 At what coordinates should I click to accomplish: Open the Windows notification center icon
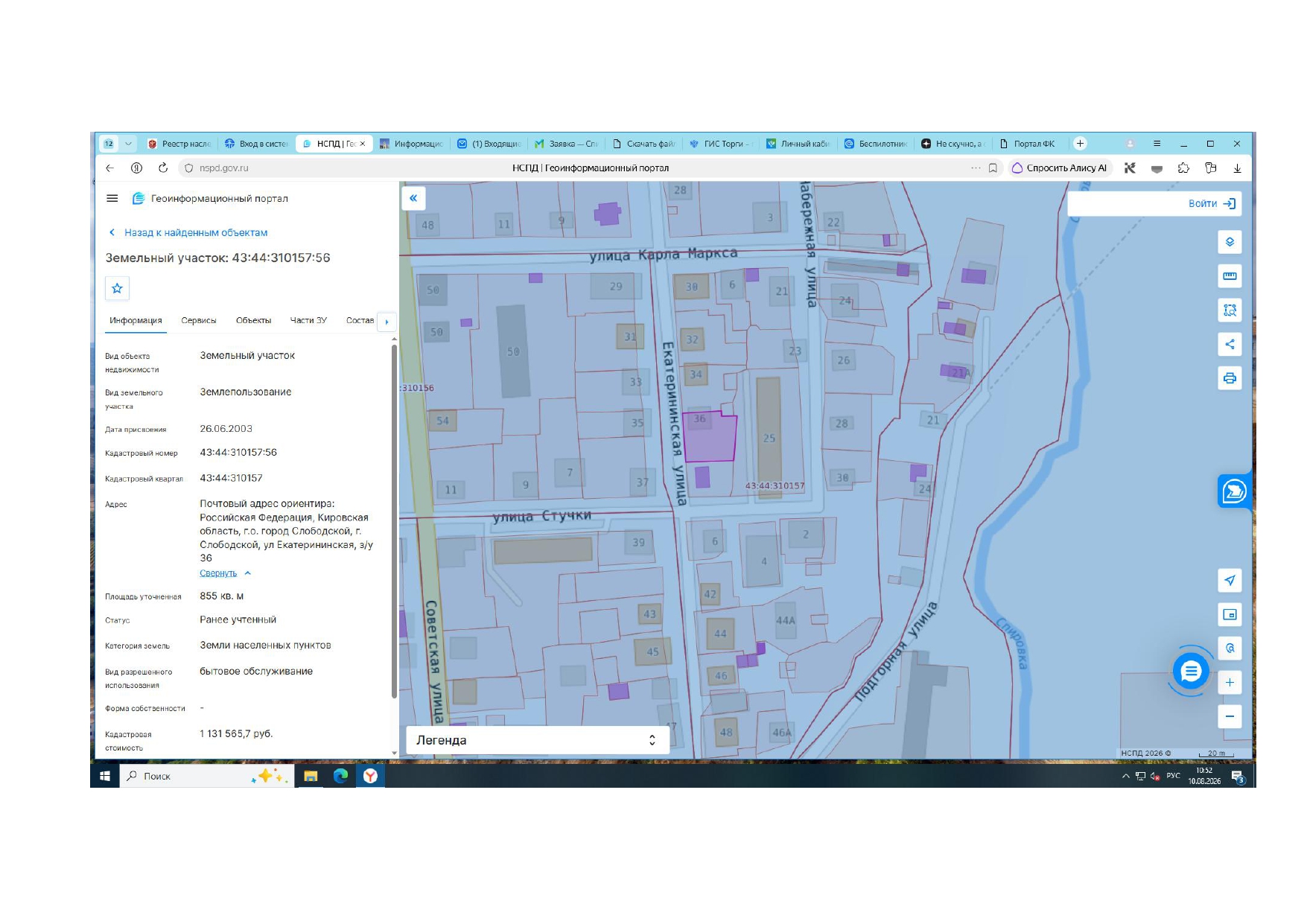point(1238,777)
